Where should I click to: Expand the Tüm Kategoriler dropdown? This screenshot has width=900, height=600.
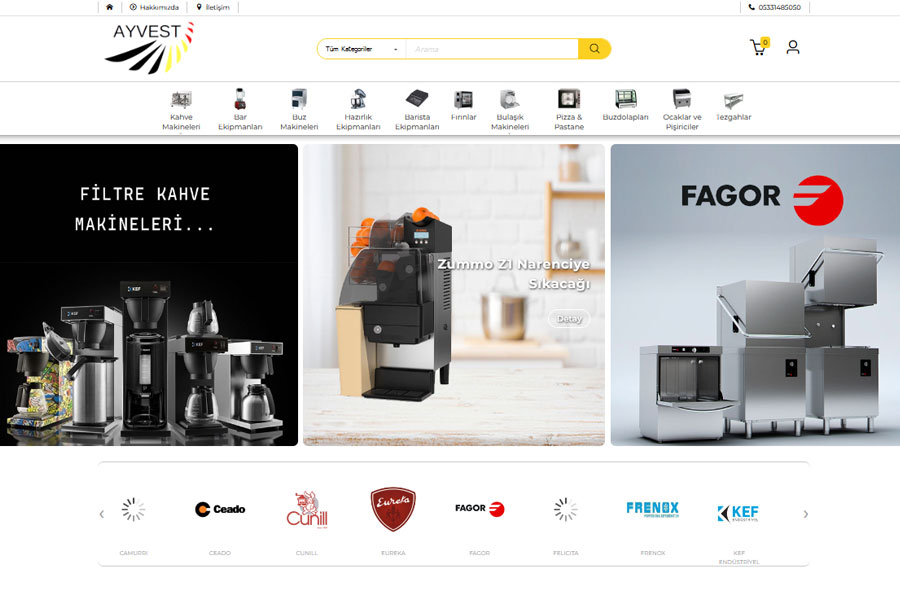click(362, 49)
